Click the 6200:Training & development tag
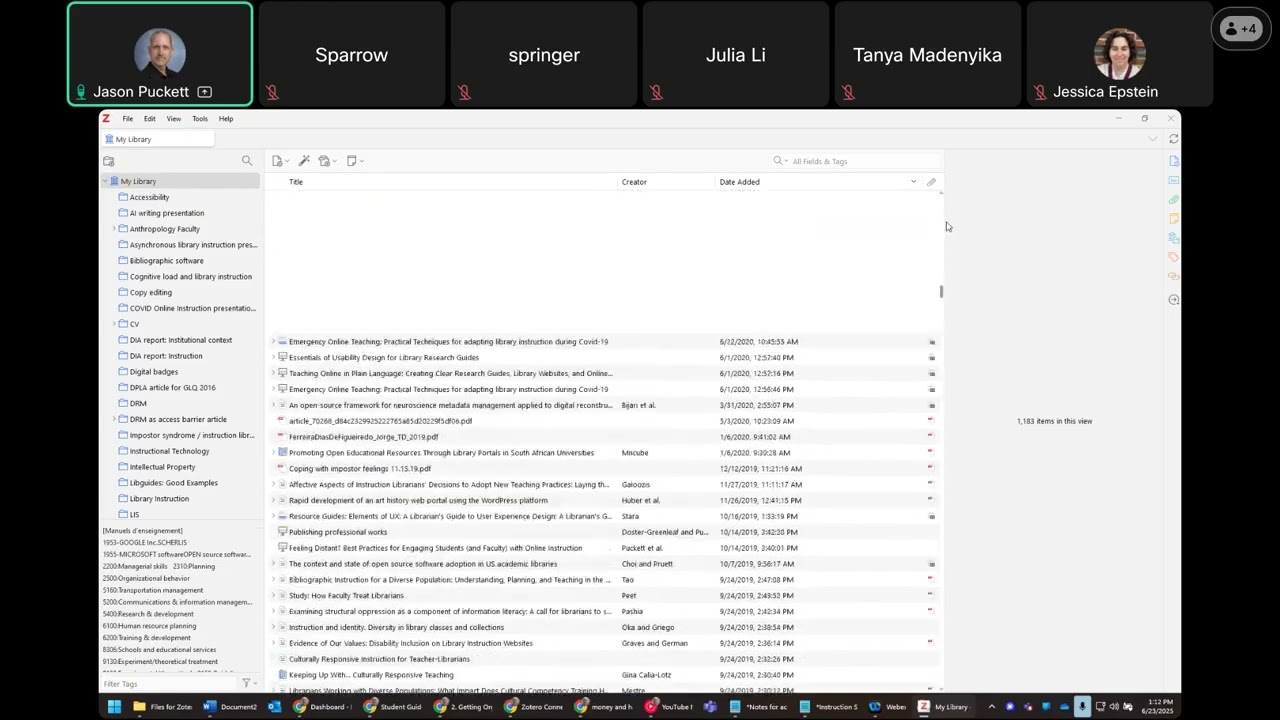Screen dimensions: 1280x720 pyautogui.click(x=146, y=638)
